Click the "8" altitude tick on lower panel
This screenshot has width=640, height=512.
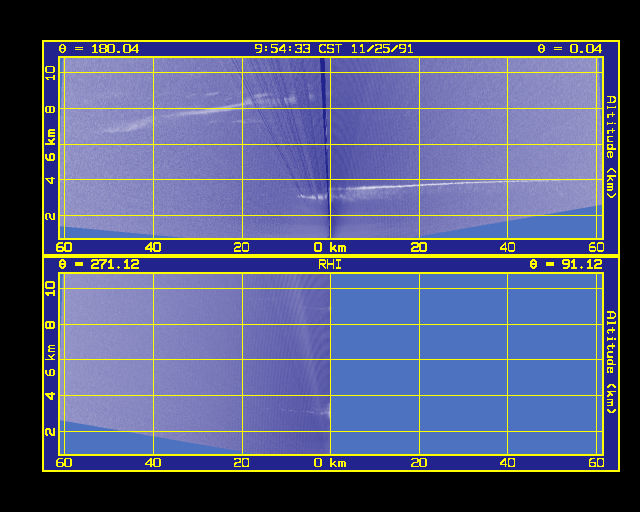pos(51,325)
